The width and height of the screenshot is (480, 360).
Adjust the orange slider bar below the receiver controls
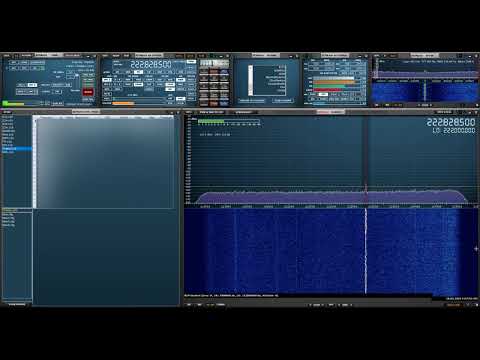click(123, 103)
